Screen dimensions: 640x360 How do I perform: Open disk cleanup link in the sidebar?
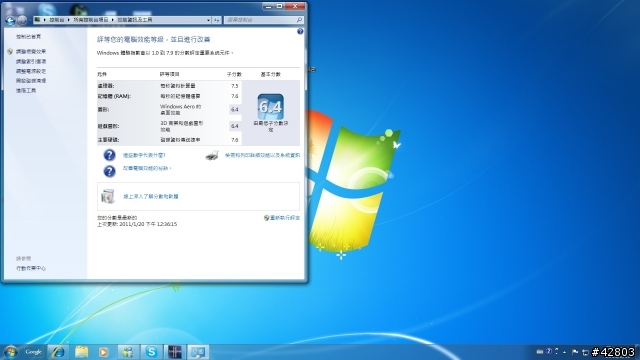click(31, 81)
